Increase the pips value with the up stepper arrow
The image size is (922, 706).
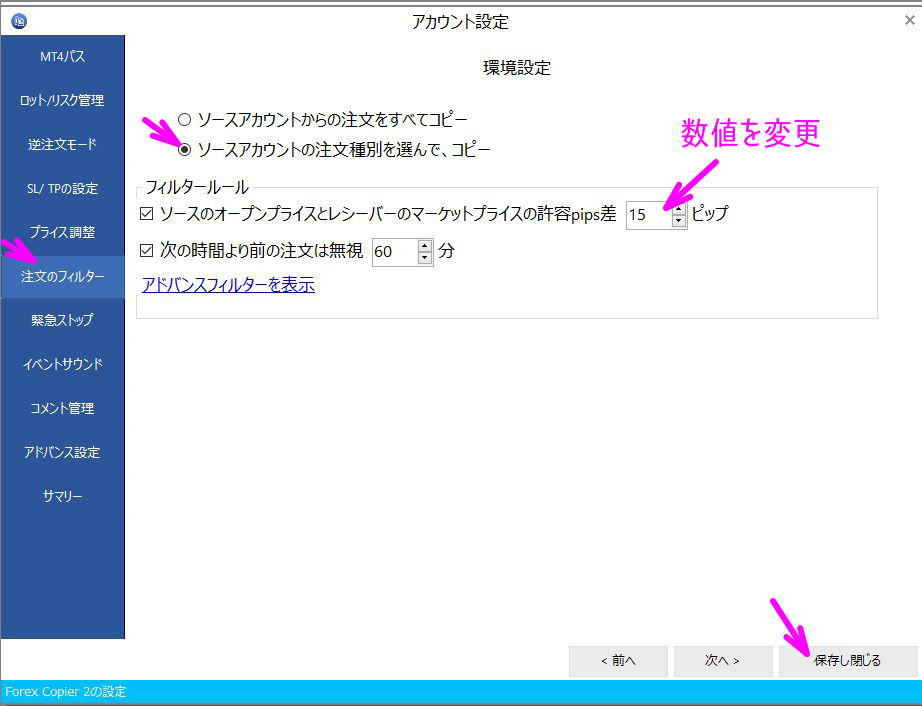[x=681, y=208]
